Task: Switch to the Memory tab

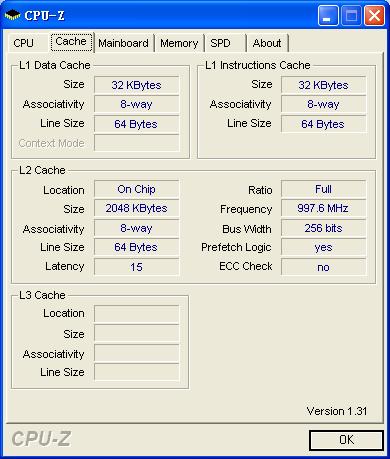Action: pyautogui.click(x=179, y=43)
